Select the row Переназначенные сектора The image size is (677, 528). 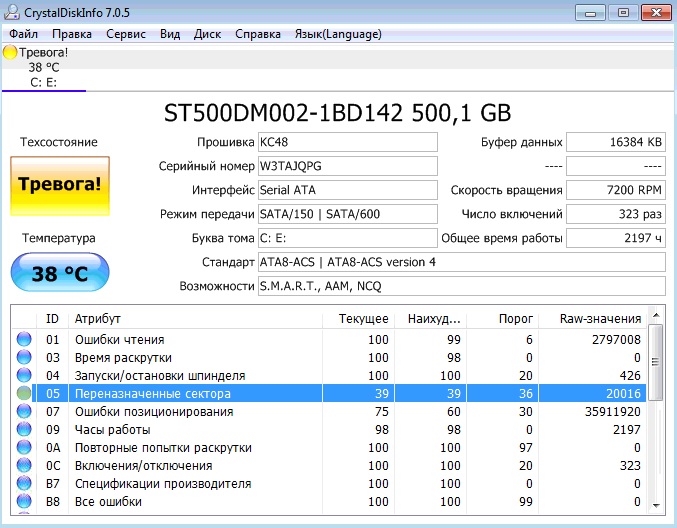(x=330, y=393)
